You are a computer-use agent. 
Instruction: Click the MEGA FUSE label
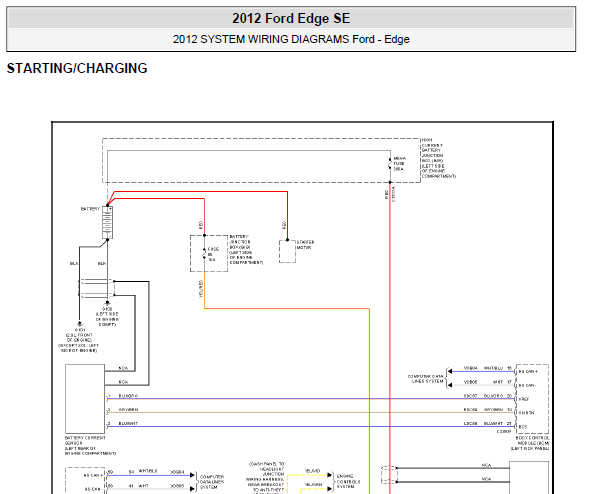point(399,164)
